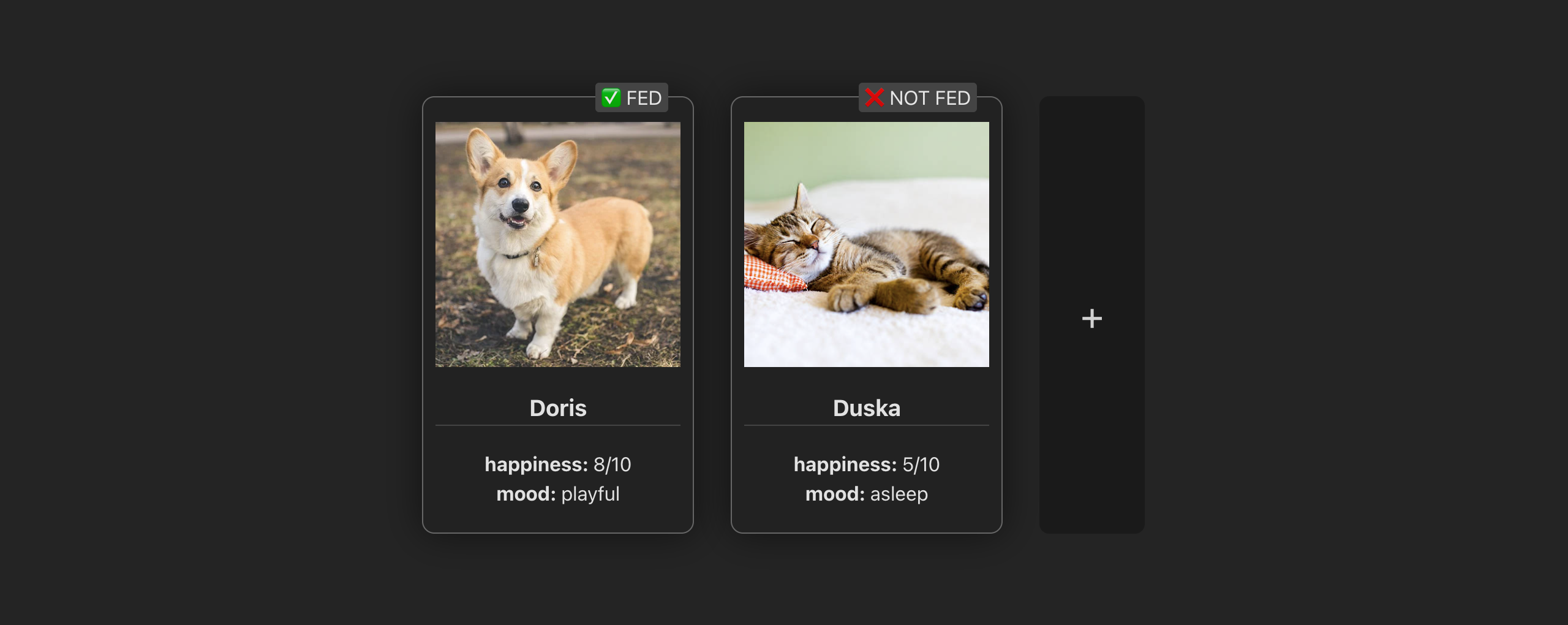
Task: Click the bold mood label under Duska
Action: [x=835, y=494]
